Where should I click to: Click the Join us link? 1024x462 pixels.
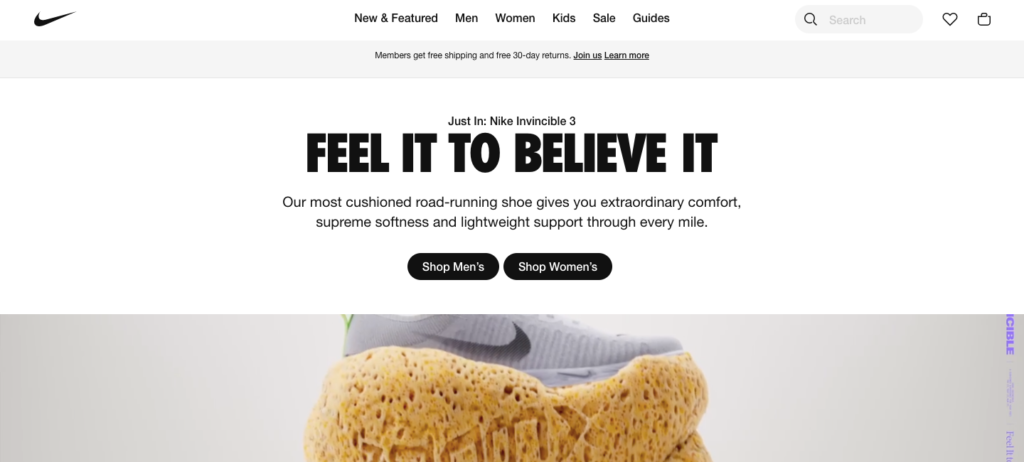click(587, 56)
